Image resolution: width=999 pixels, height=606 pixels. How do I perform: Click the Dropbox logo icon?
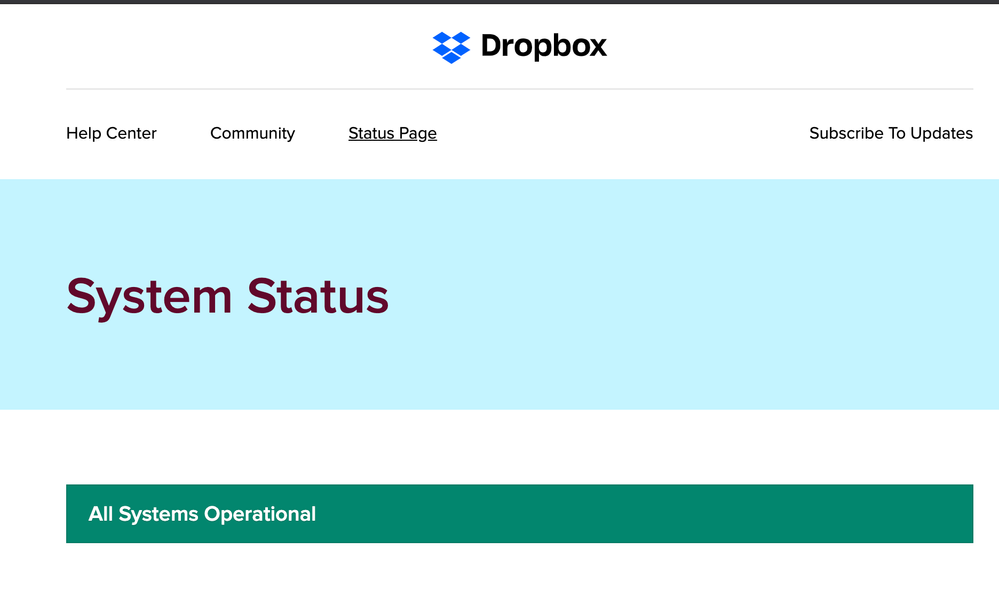click(x=451, y=47)
